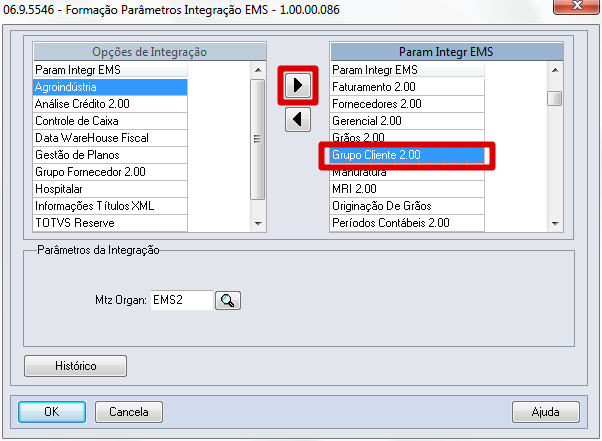Select MRI 2.00 in right list

(x=407, y=189)
